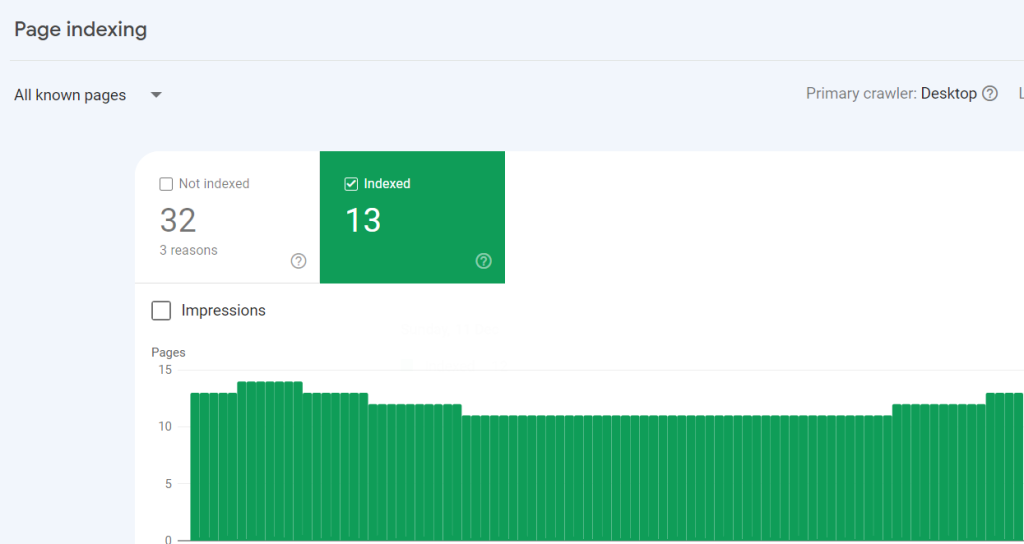
Task: Open help icon in green Indexed card
Action: point(484,261)
